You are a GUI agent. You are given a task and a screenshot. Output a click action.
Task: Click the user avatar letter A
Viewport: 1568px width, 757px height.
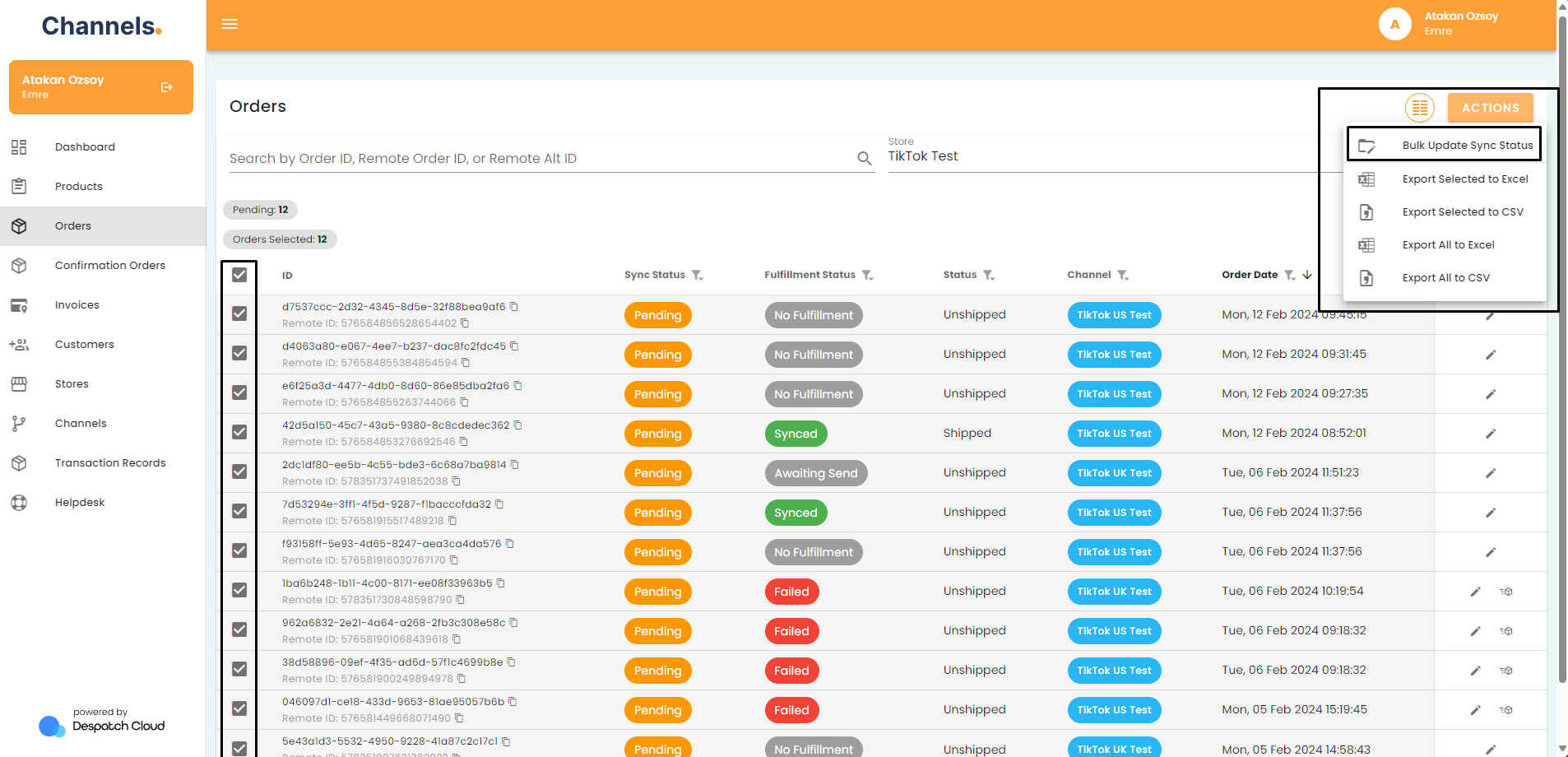pos(1395,24)
